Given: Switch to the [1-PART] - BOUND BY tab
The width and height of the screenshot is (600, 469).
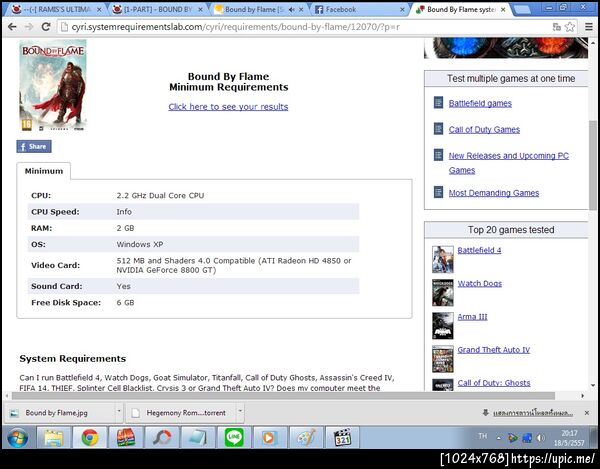Looking at the screenshot, I should pos(157,10).
